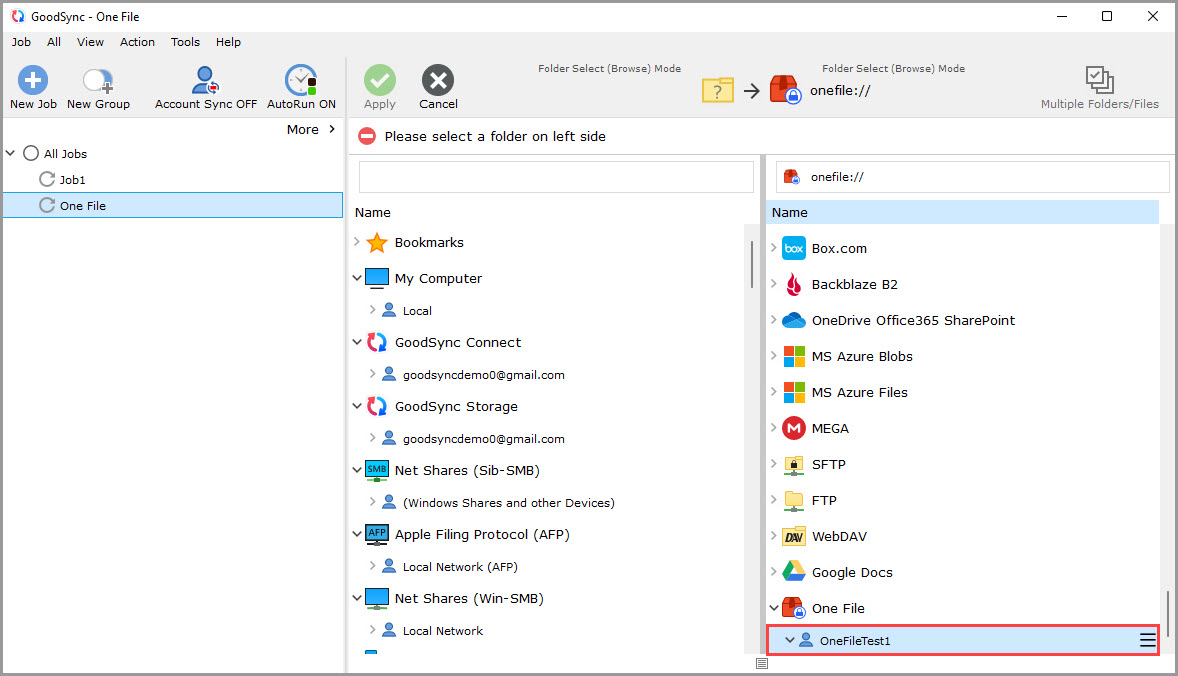Click the Box.com icon
This screenshot has height=676, width=1178.
pos(793,249)
